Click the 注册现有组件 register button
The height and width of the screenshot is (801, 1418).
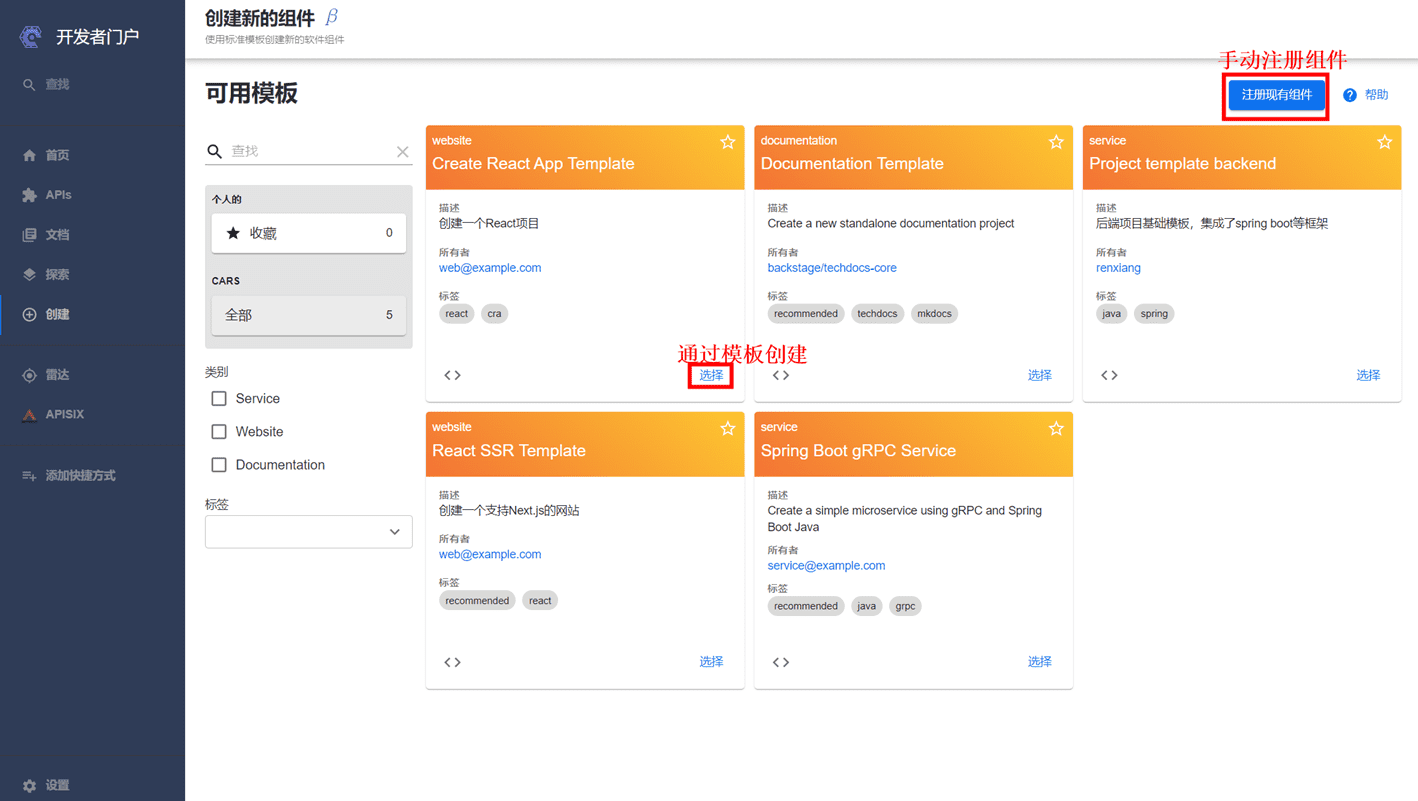click(1276, 95)
